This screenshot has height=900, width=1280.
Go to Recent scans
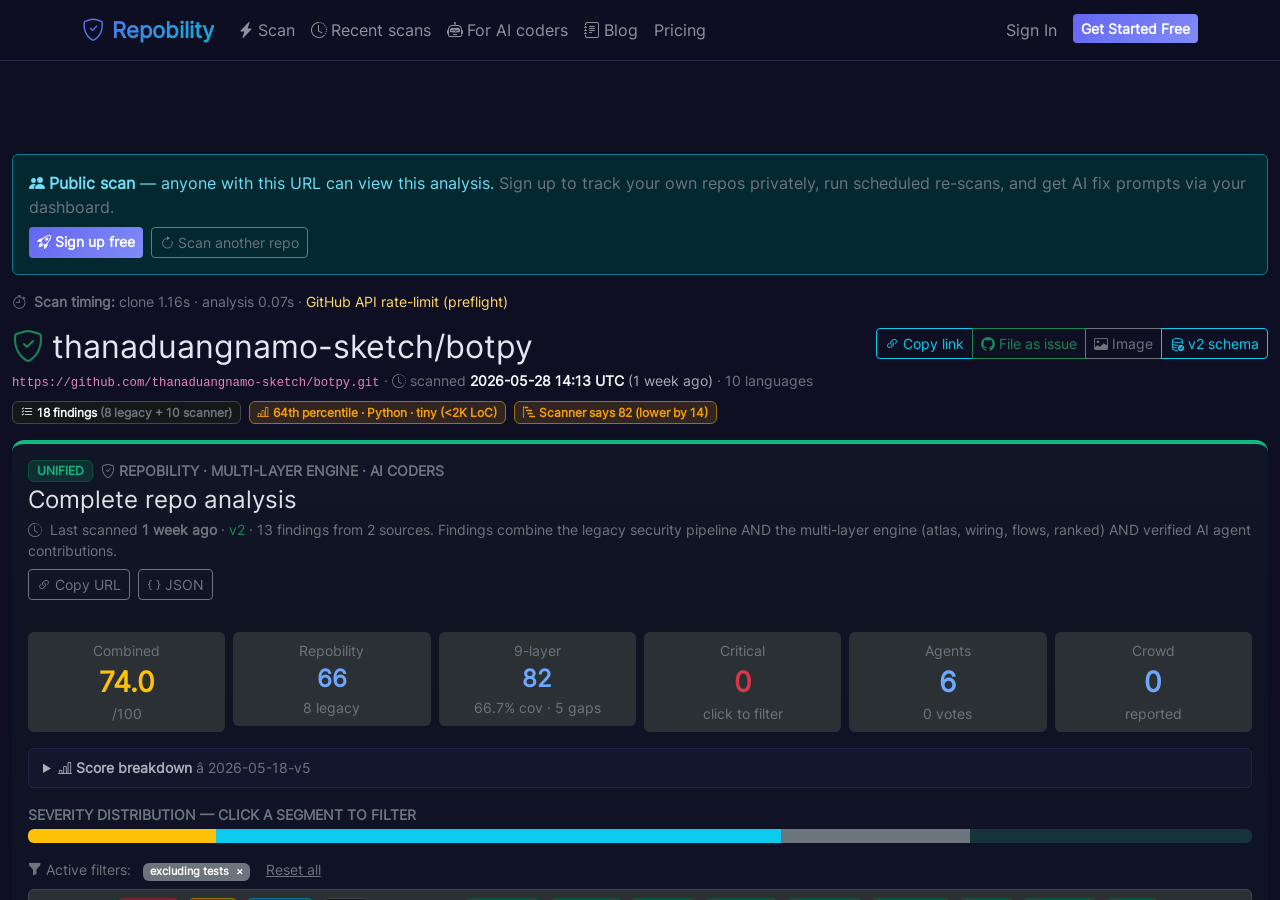(371, 30)
